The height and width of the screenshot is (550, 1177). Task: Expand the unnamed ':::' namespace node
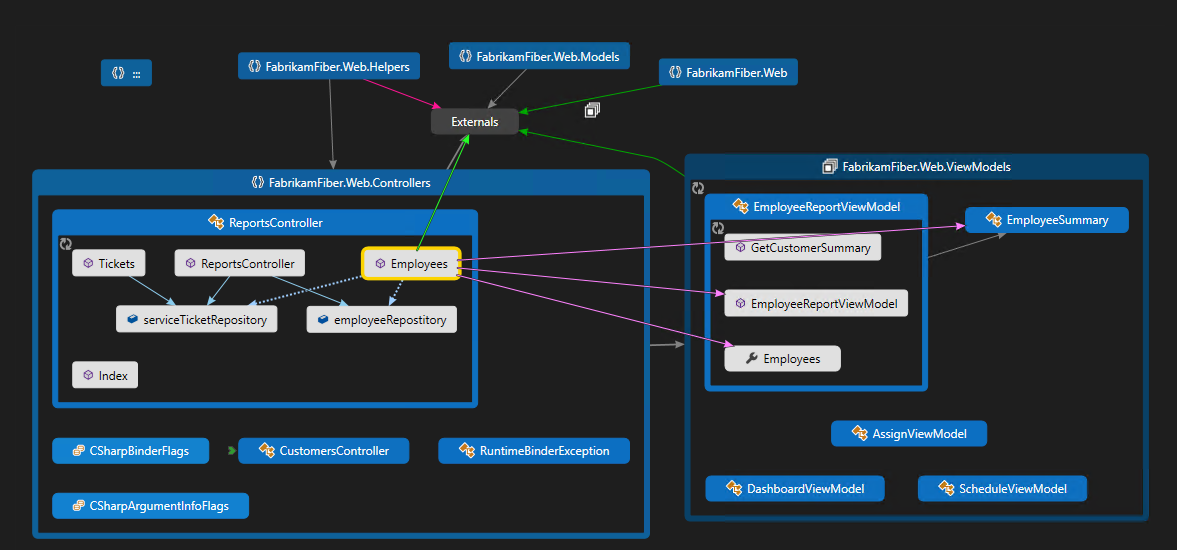pyautogui.click(x=126, y=73)
